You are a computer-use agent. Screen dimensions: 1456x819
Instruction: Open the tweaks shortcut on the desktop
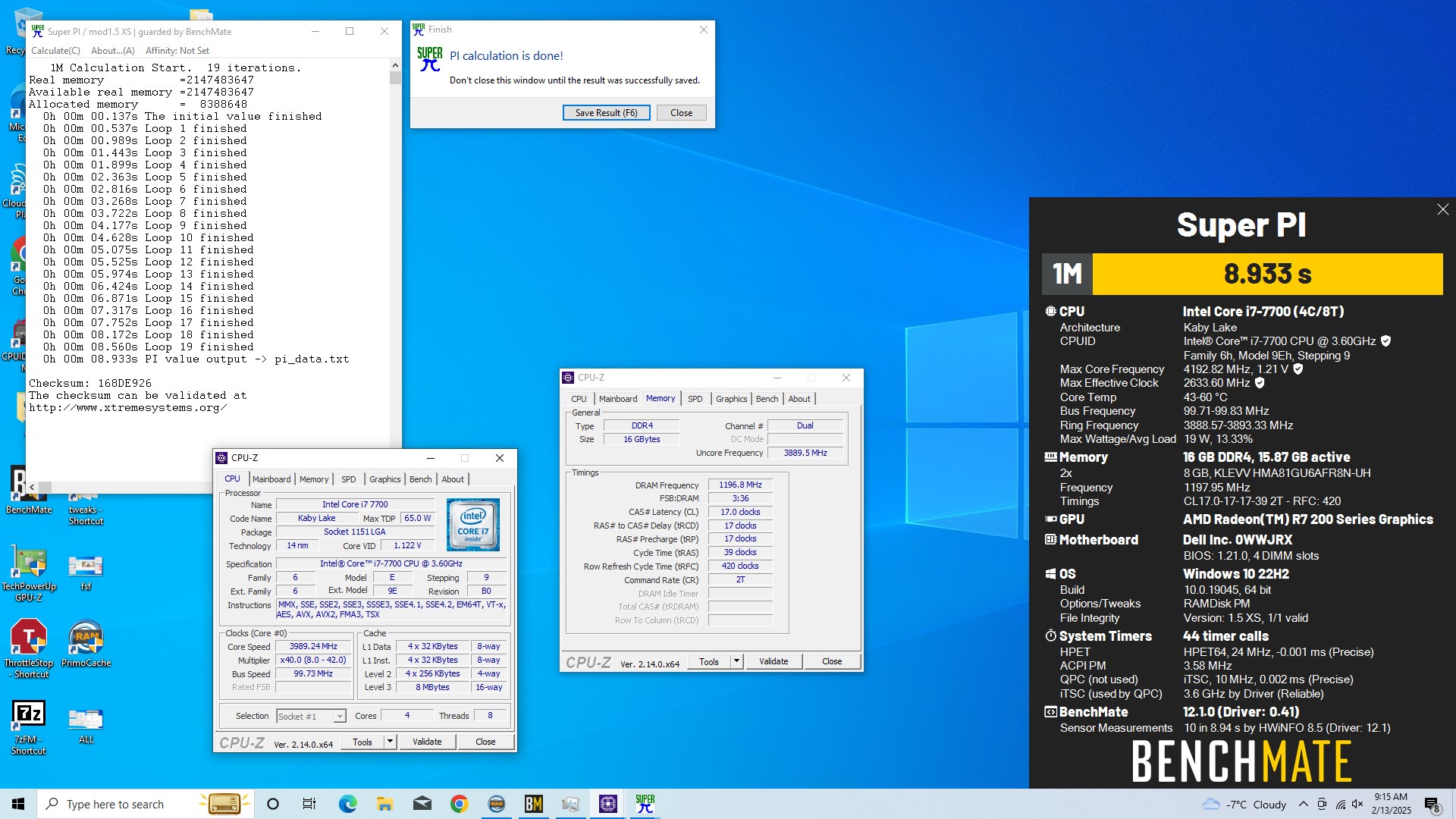tap(86, 510)
